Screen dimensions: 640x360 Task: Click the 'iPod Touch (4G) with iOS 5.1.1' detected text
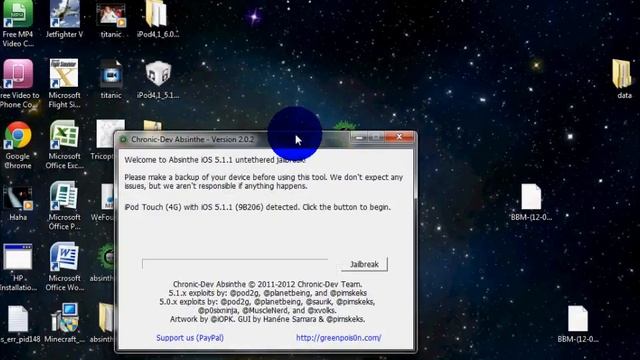click(258, 207)
